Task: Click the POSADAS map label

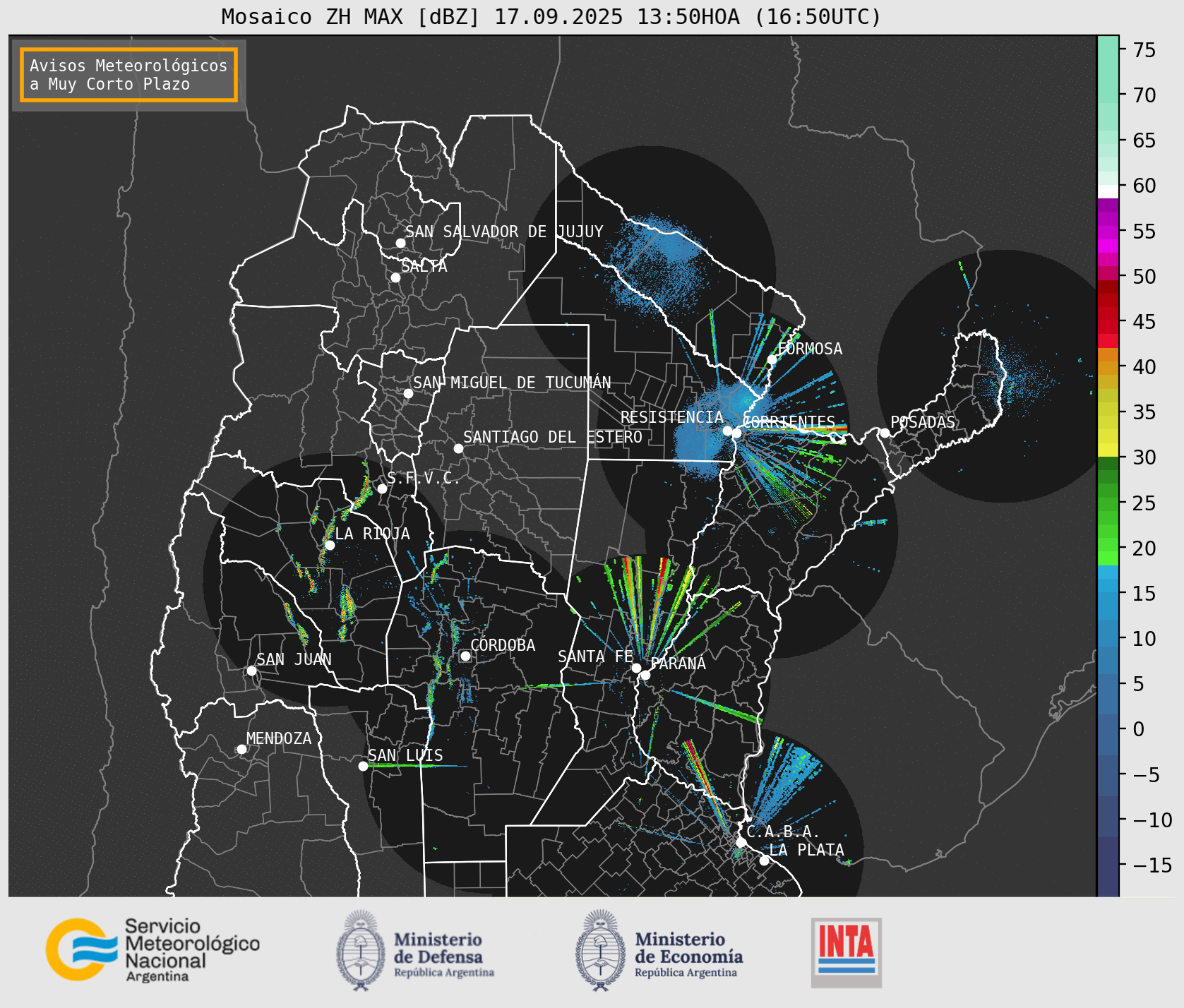Action: tap(923, 422)
